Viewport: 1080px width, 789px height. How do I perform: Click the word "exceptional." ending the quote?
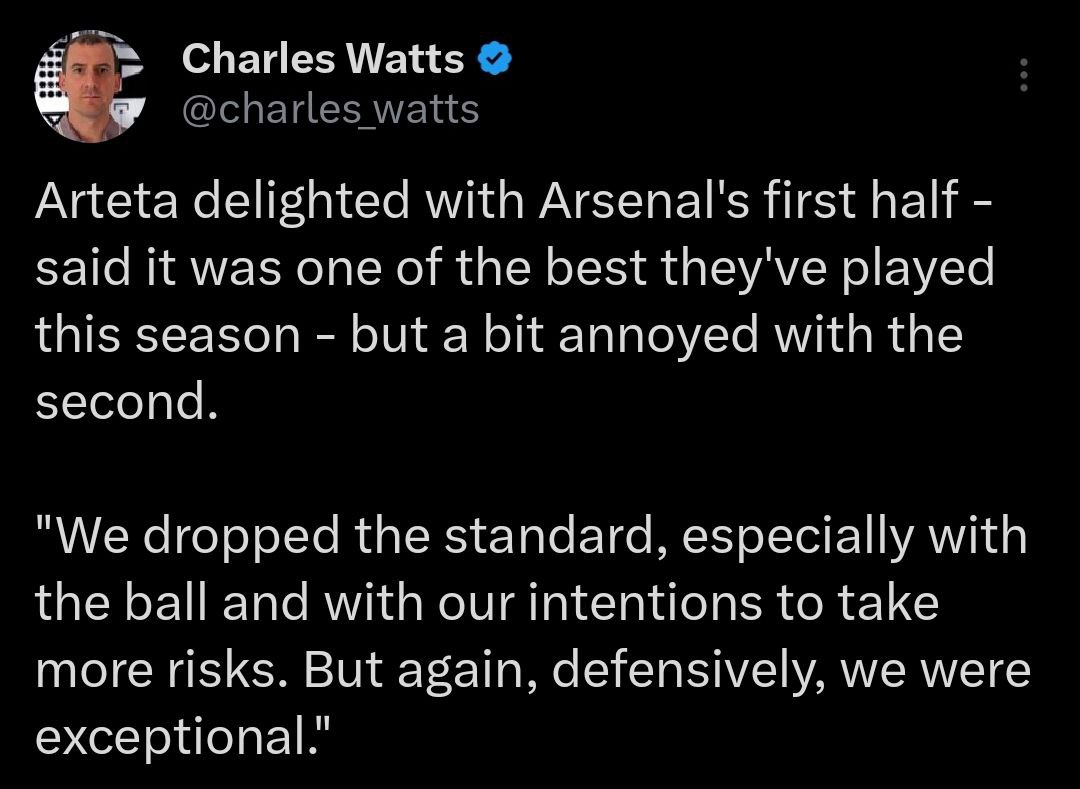[182, 736]
